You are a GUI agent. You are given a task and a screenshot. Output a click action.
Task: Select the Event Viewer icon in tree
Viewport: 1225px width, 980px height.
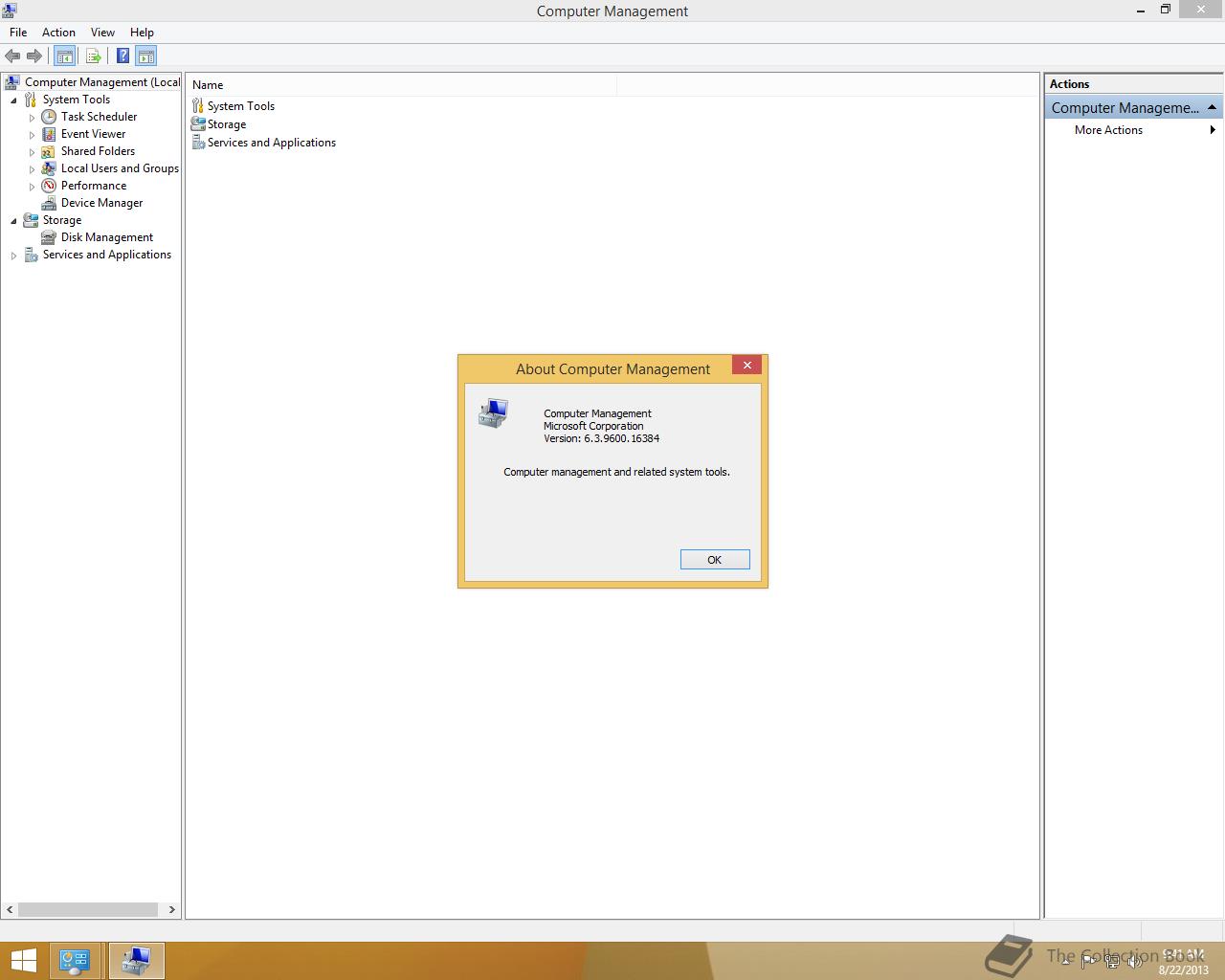(49, 134)
